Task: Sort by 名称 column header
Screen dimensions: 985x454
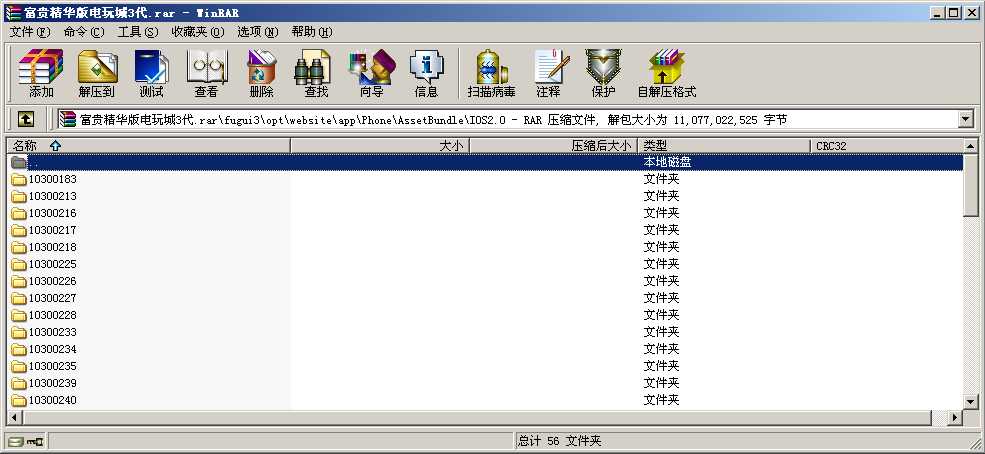Action: 148,146
